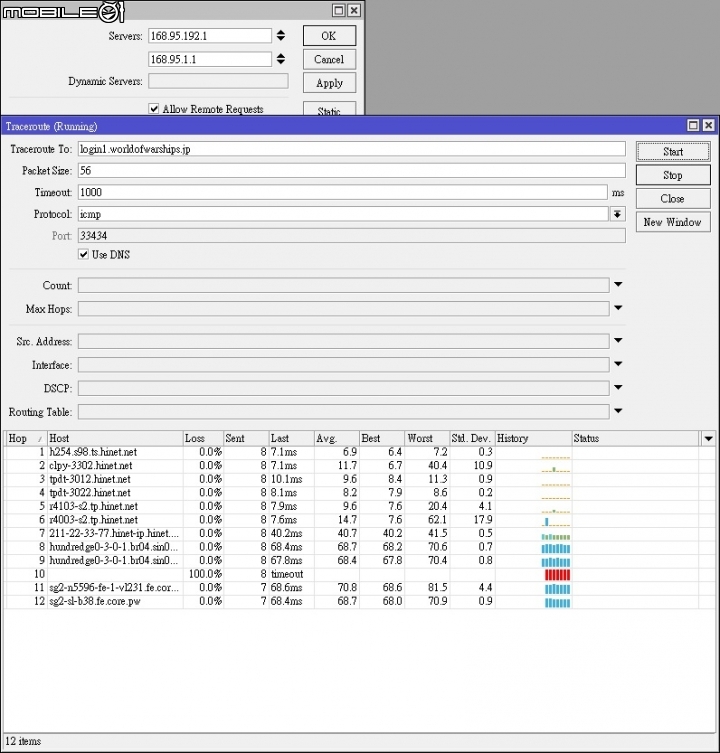This screenshot has height=753, width=720.
Task: Expand the Src. Address option
Action: 618,340
